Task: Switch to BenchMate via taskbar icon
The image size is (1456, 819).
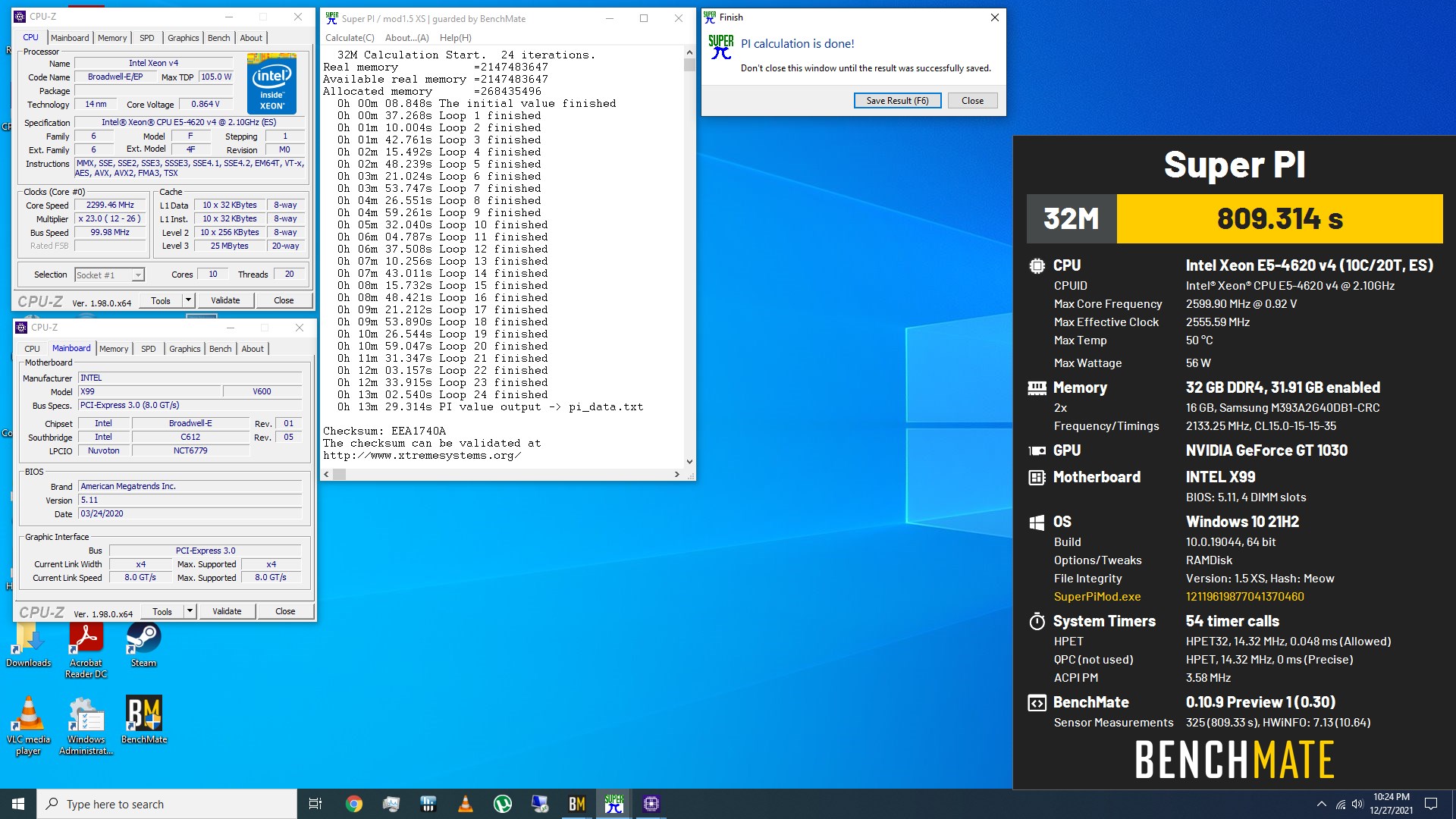Action: [x=577, y=804]
